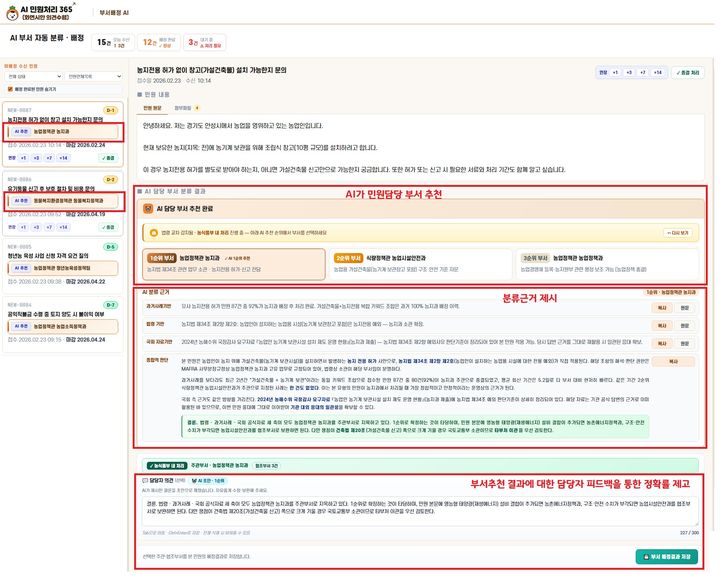Screen dimensions: 720x585
Task: Open the 부서배정 AI navigation tab
Action: tap(114, 13)
